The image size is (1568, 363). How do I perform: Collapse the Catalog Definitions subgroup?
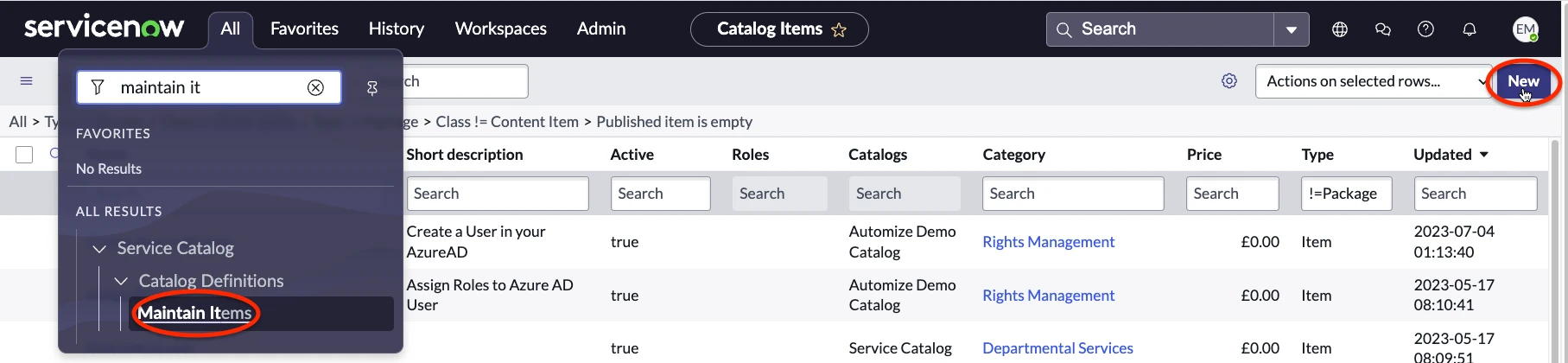(122, 282)
